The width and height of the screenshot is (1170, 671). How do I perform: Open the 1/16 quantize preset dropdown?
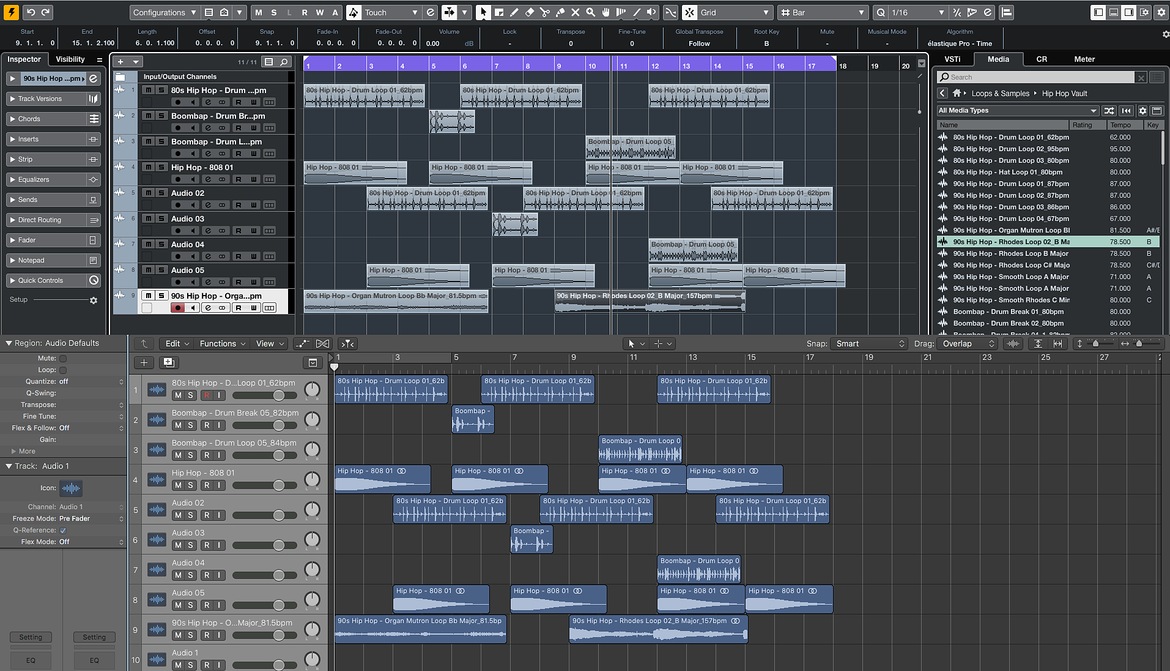point(917,13)
